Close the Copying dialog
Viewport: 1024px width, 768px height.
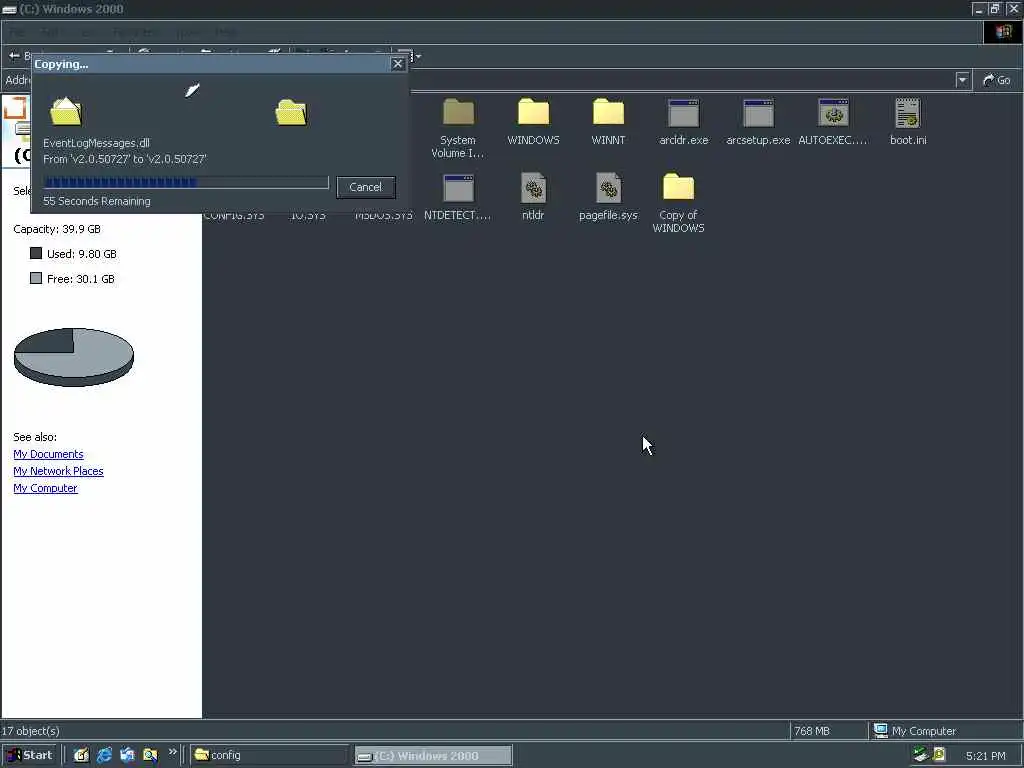click(x=397, y=64)
